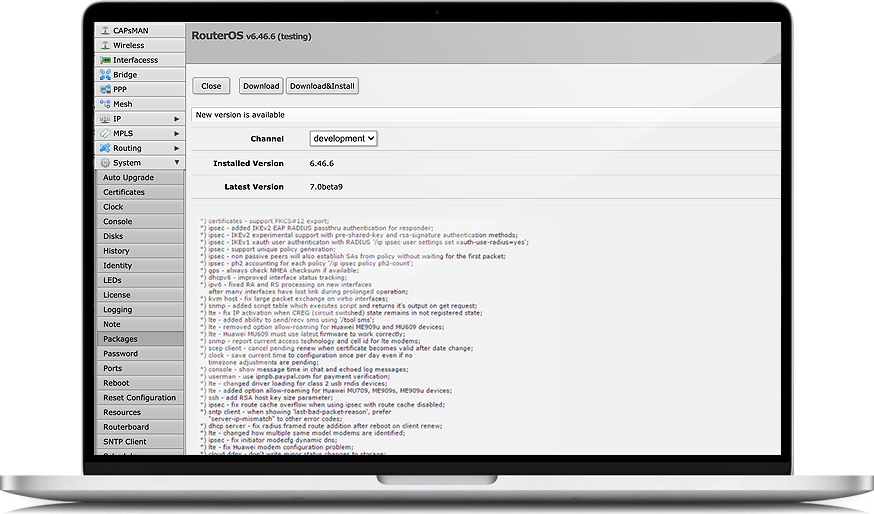874x514 pixels.
Task: Click the CAPsMAN antenna icon
Action: (105, 31)
